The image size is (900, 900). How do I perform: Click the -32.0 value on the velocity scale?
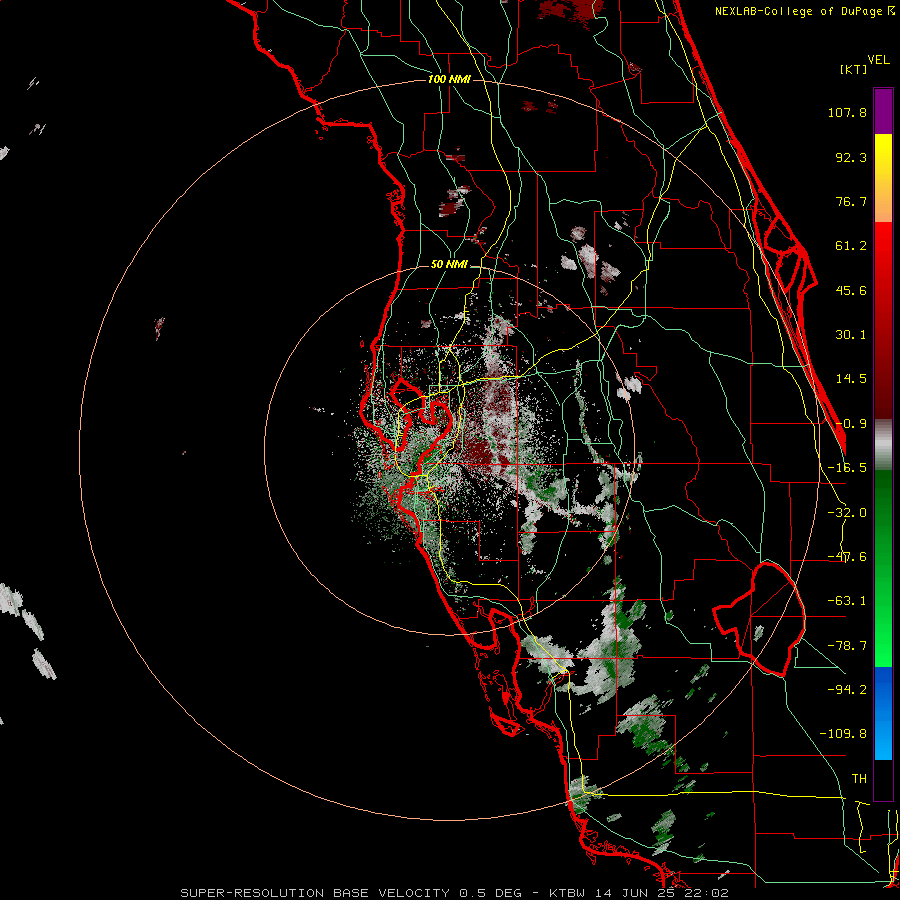(847, 513)
